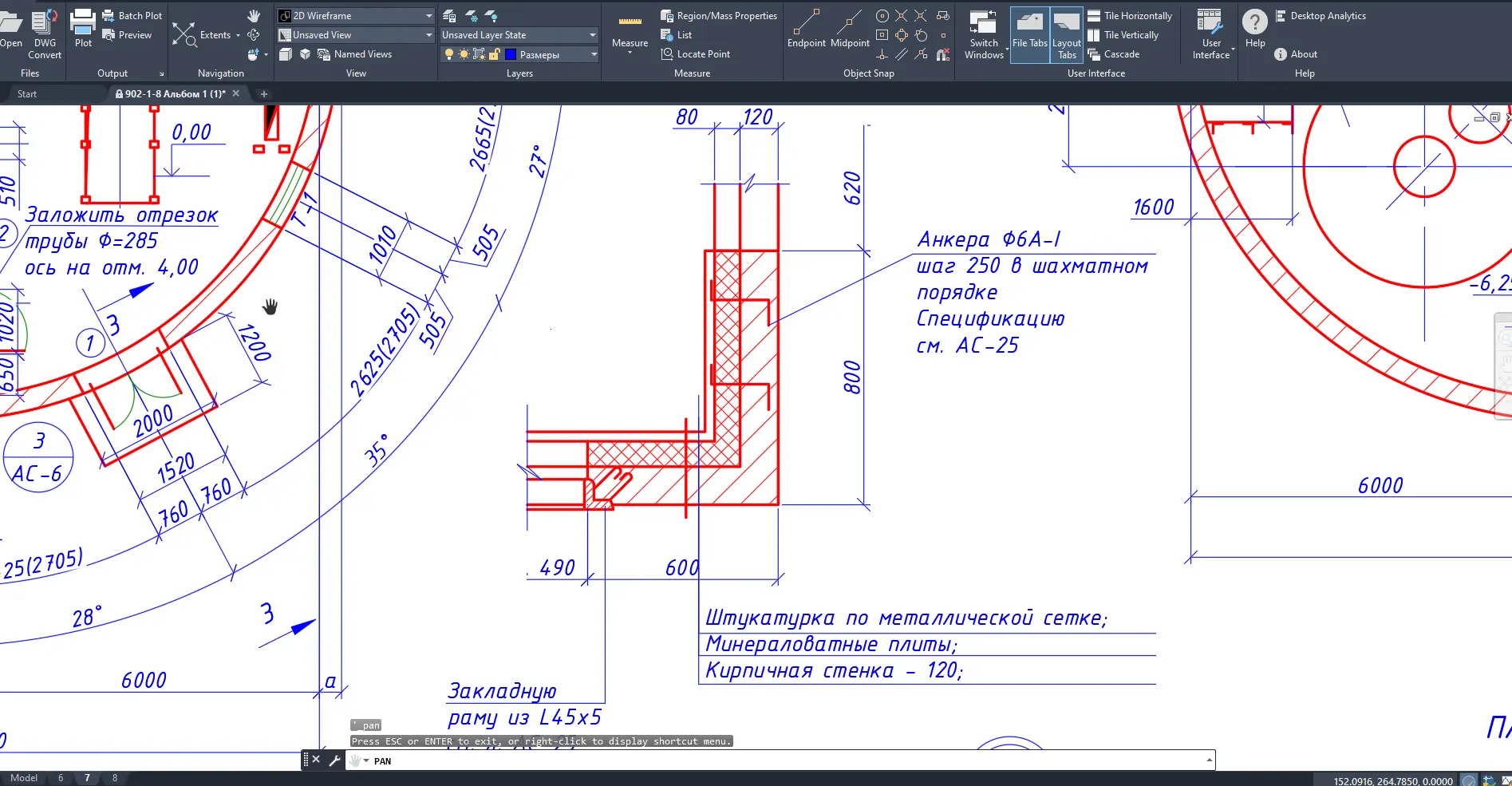This screenshot has height=786, width=1512.
Task: Switch to the Model layout tab
Action: click(24, 778)
